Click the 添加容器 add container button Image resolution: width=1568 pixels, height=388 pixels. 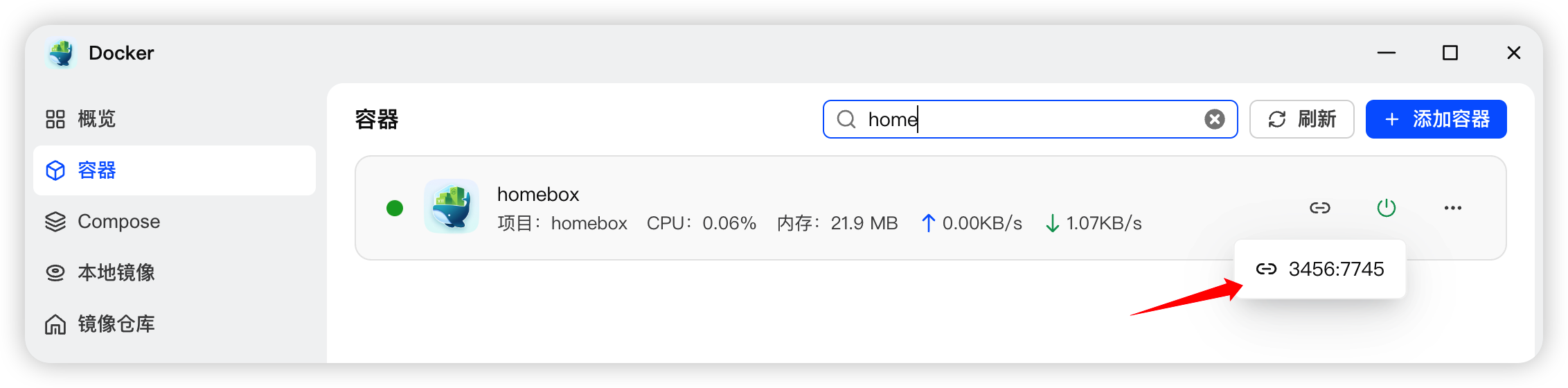(1436, 120)
